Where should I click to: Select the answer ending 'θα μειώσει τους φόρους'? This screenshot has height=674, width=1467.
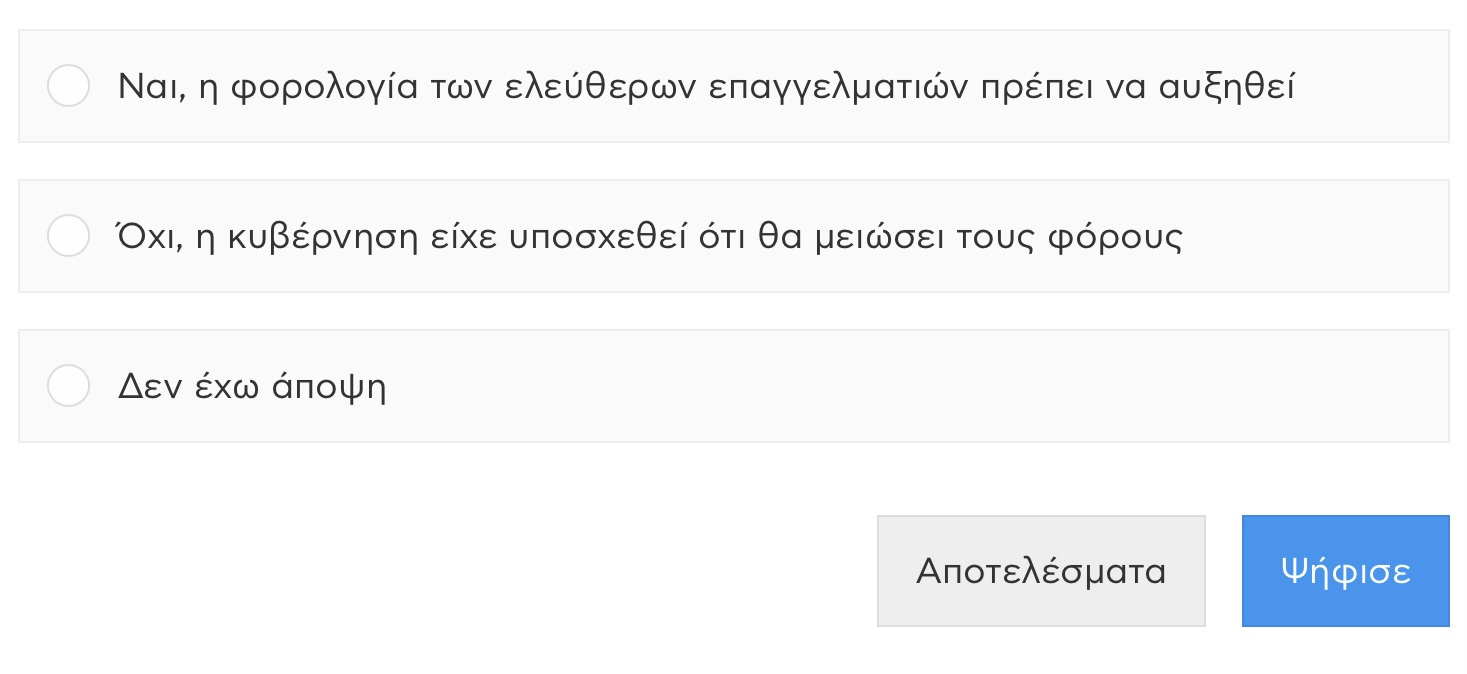pyautogui.click(x=733, y=236)
